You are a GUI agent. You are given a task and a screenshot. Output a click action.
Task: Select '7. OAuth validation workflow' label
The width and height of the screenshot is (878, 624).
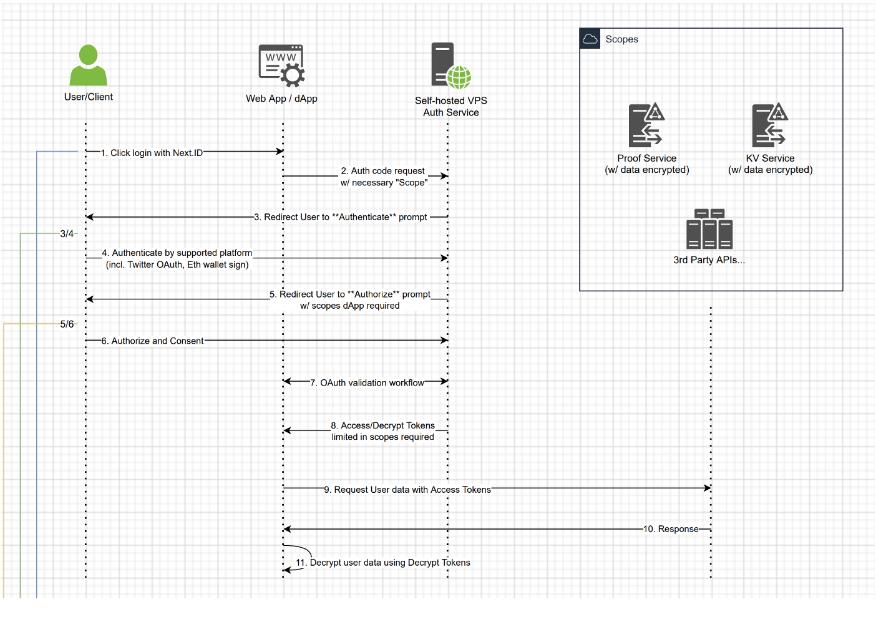coord(364,382)
